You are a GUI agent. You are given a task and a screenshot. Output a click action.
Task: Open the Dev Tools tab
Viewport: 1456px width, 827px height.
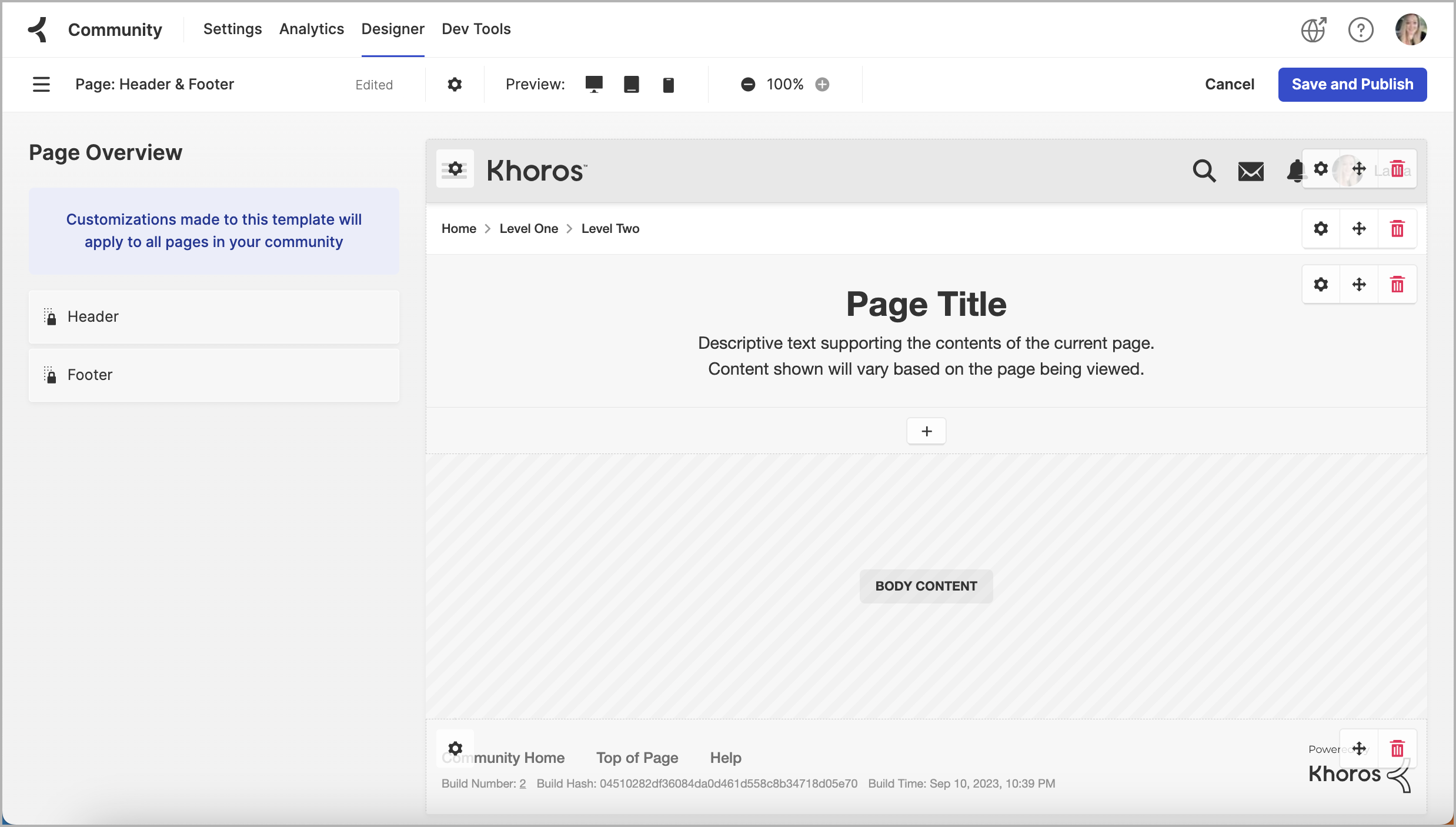point(476,29)
